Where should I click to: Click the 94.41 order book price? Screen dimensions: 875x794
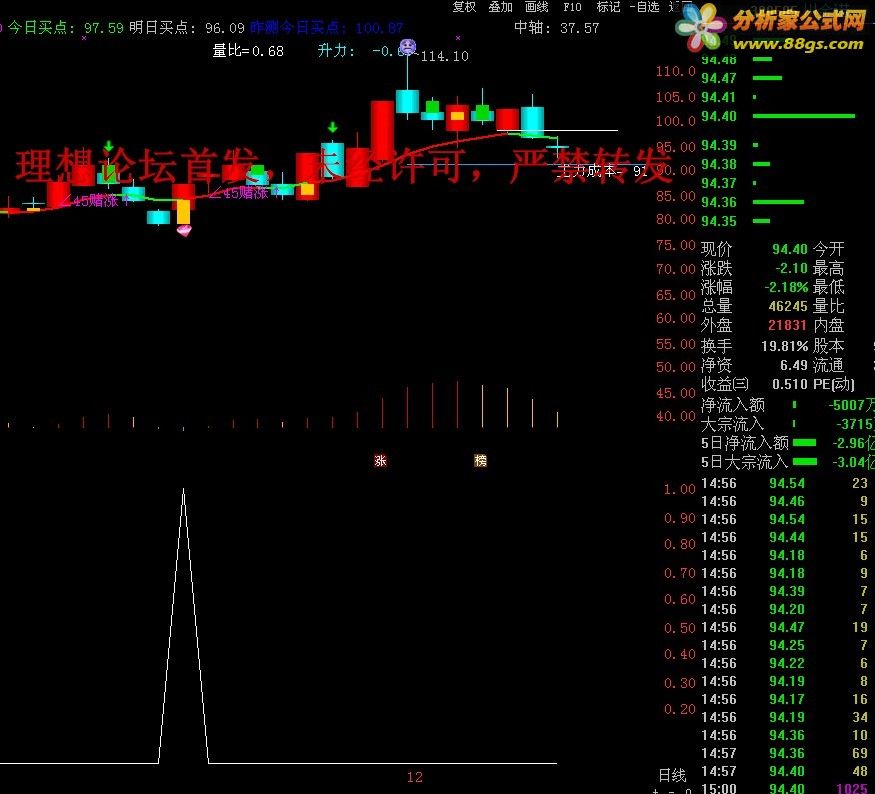(719, 97)
